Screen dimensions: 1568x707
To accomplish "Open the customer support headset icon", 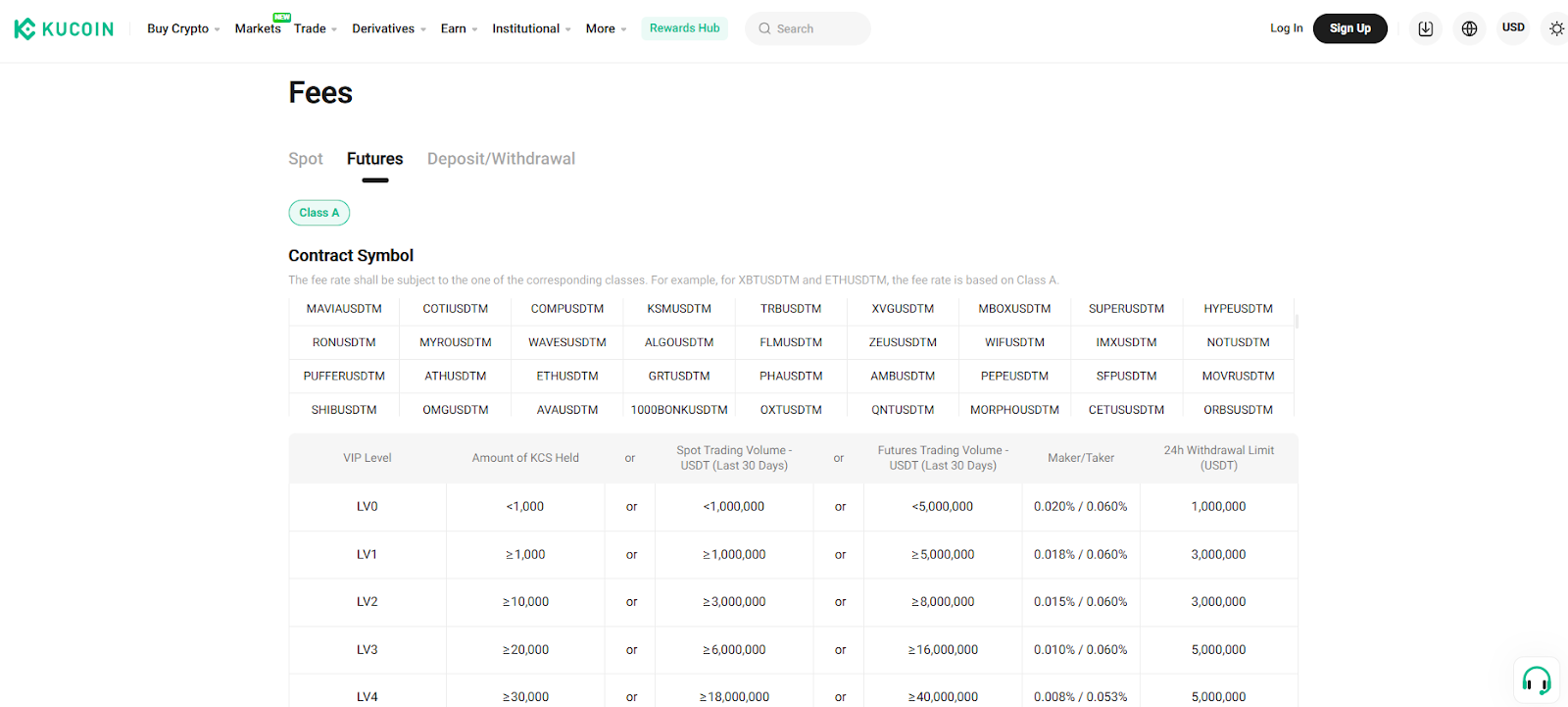I will 1536,680.
